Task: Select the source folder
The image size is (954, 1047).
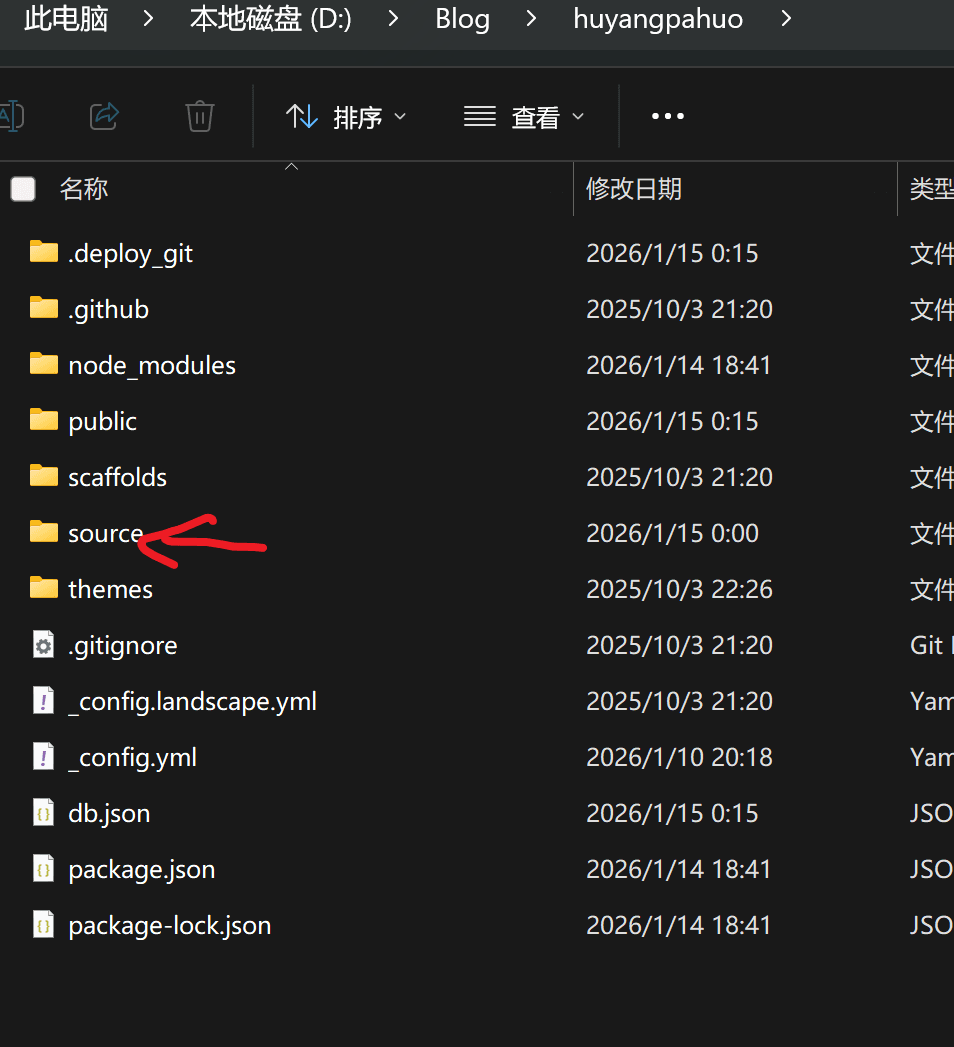Action: coord(105,534)
